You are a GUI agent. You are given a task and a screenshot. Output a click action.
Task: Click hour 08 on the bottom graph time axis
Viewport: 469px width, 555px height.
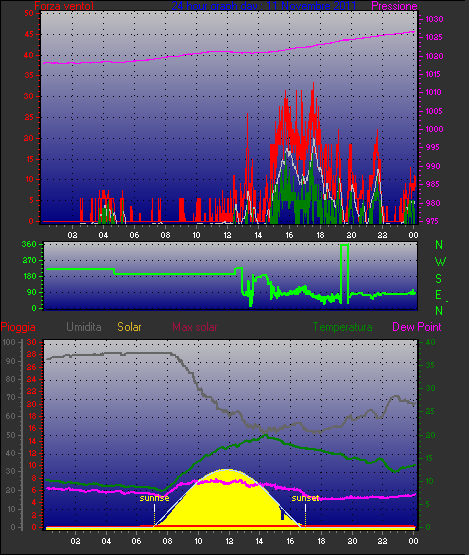167,541
